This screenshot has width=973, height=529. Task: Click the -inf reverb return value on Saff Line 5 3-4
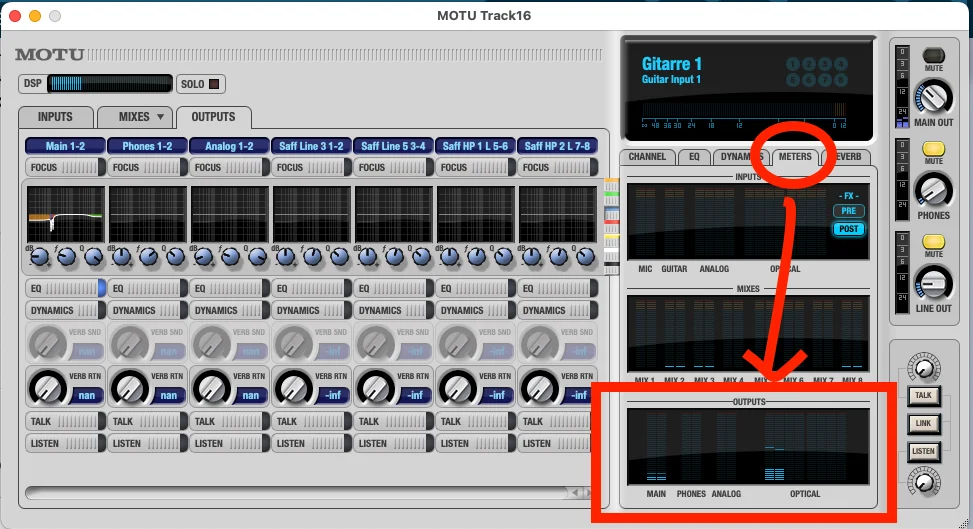[415, 395]
